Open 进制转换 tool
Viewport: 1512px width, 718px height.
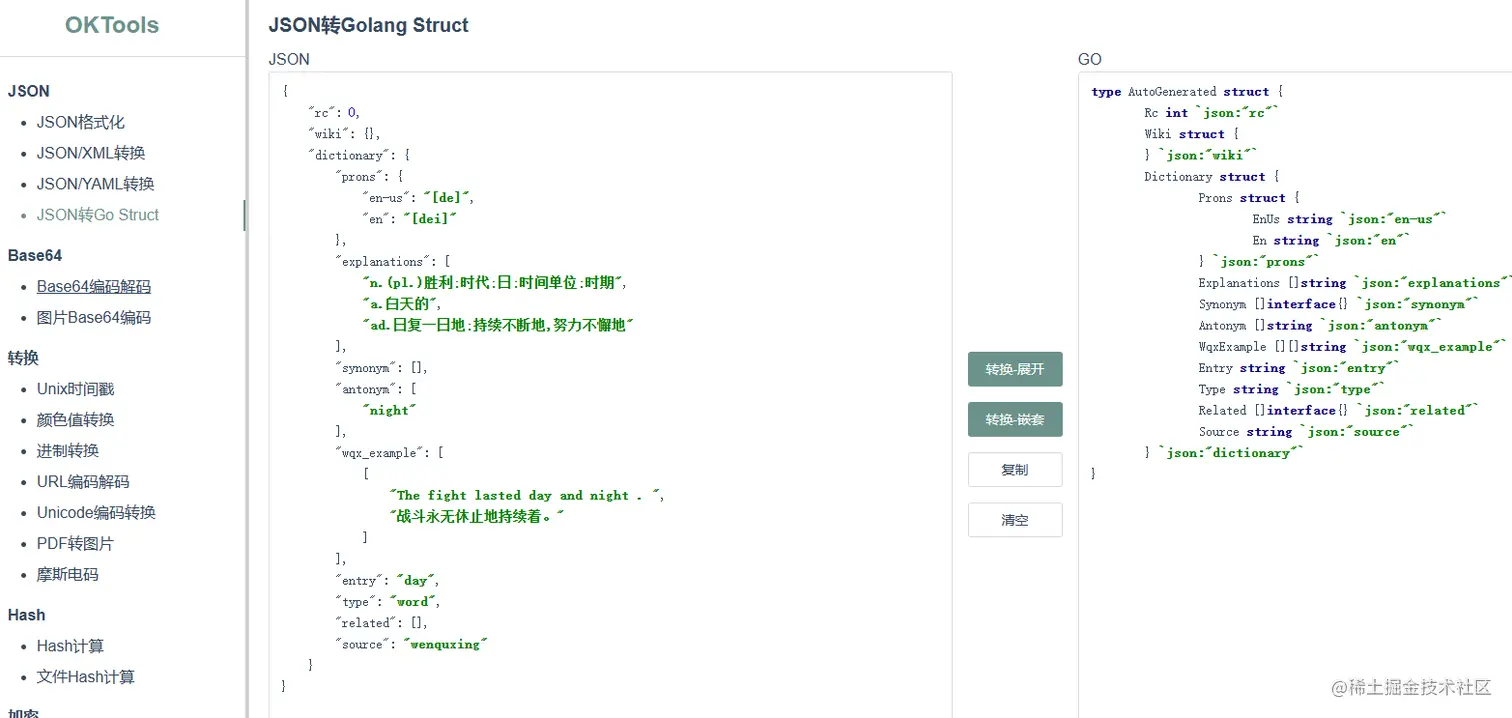click(x=68, y=451)
